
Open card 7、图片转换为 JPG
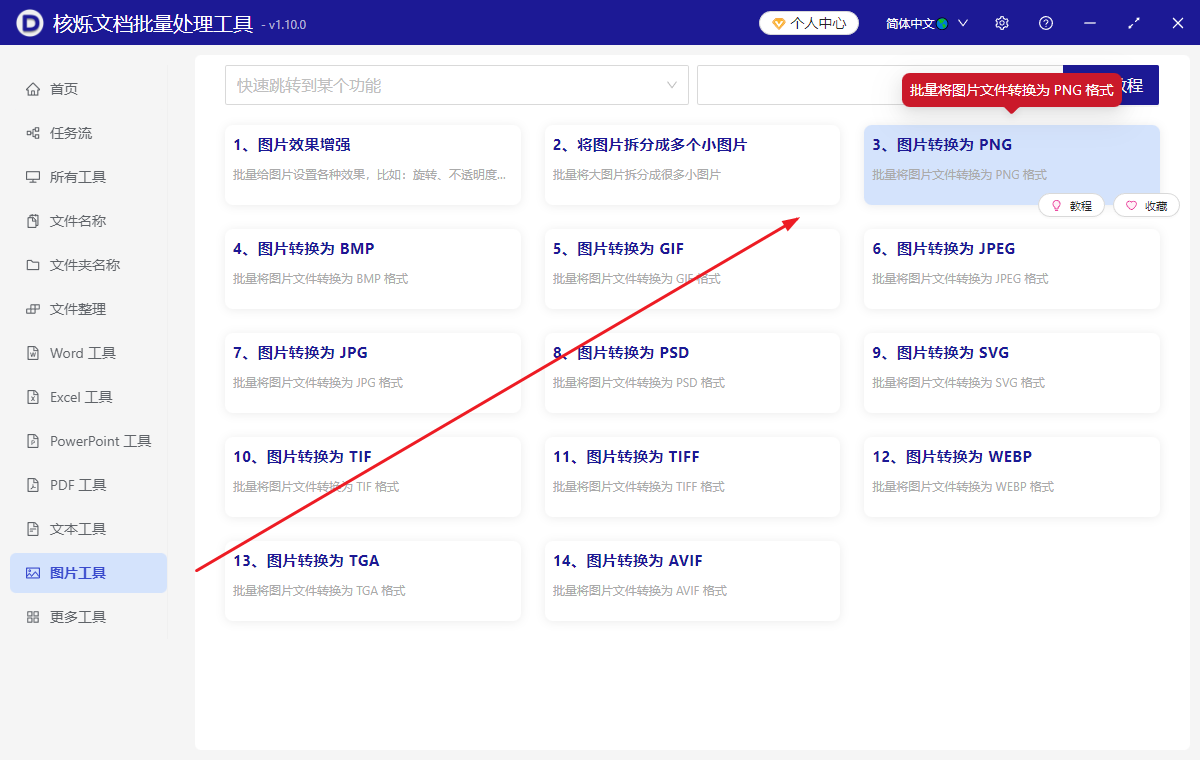point(373,373)
